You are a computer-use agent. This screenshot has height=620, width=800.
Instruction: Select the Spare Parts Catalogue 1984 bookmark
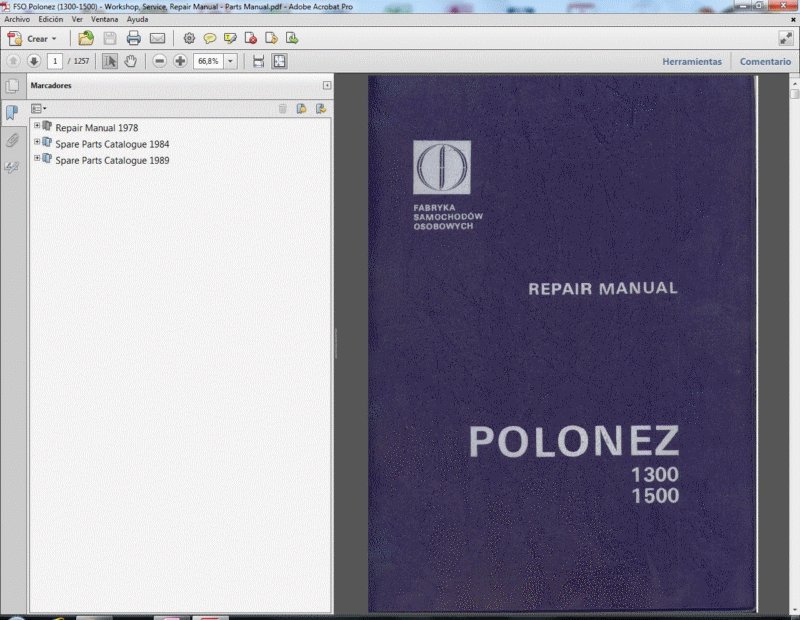[112, 144]
